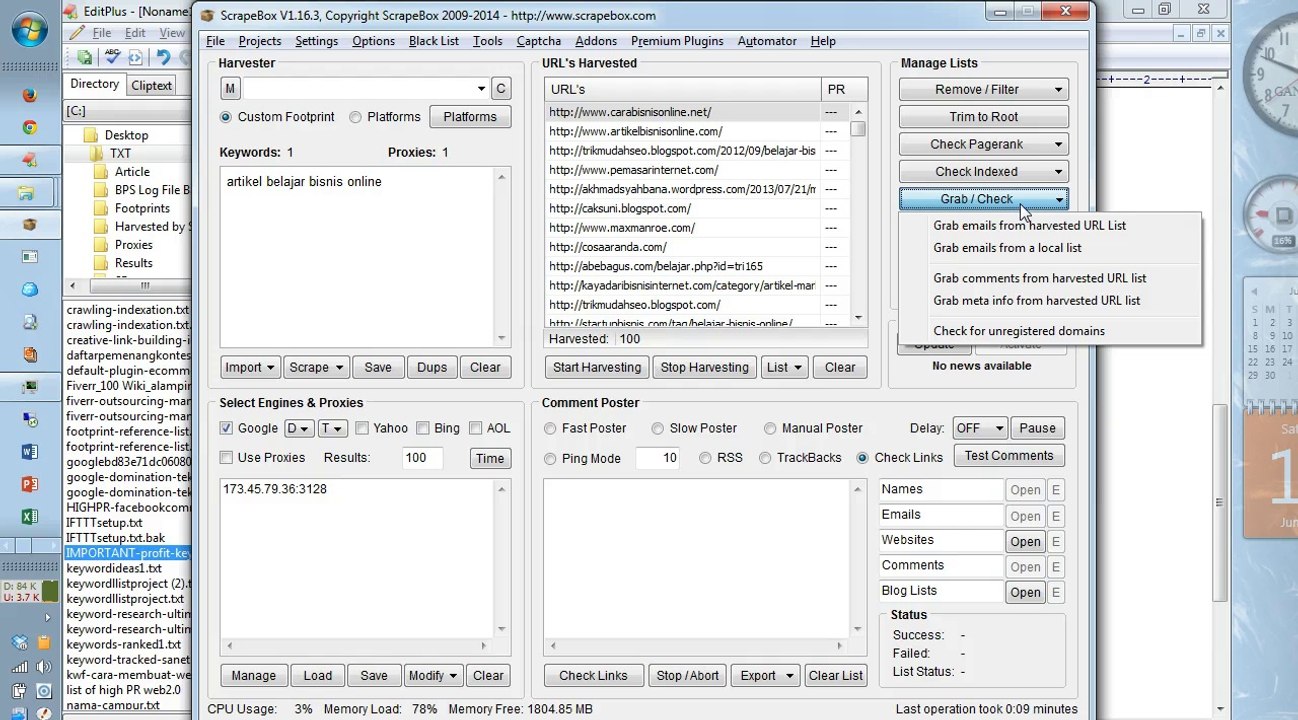This screenshot has height=720, width=1298.
Task: Click EditPlus spell check toolbar icon
Action: (x=112, y=58)
